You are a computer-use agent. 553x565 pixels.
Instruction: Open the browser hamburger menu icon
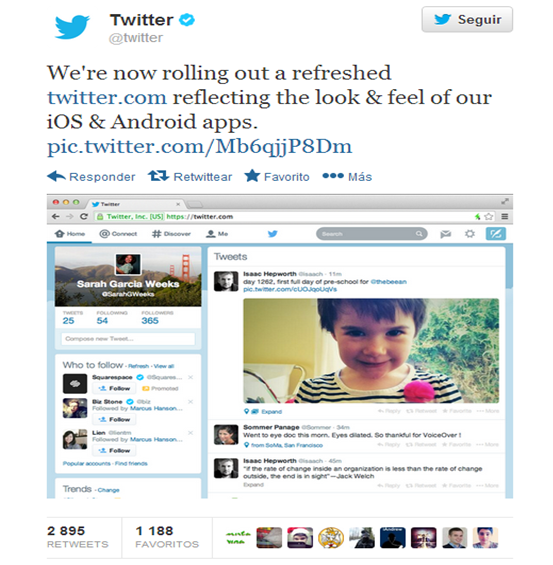click(505, 217)
